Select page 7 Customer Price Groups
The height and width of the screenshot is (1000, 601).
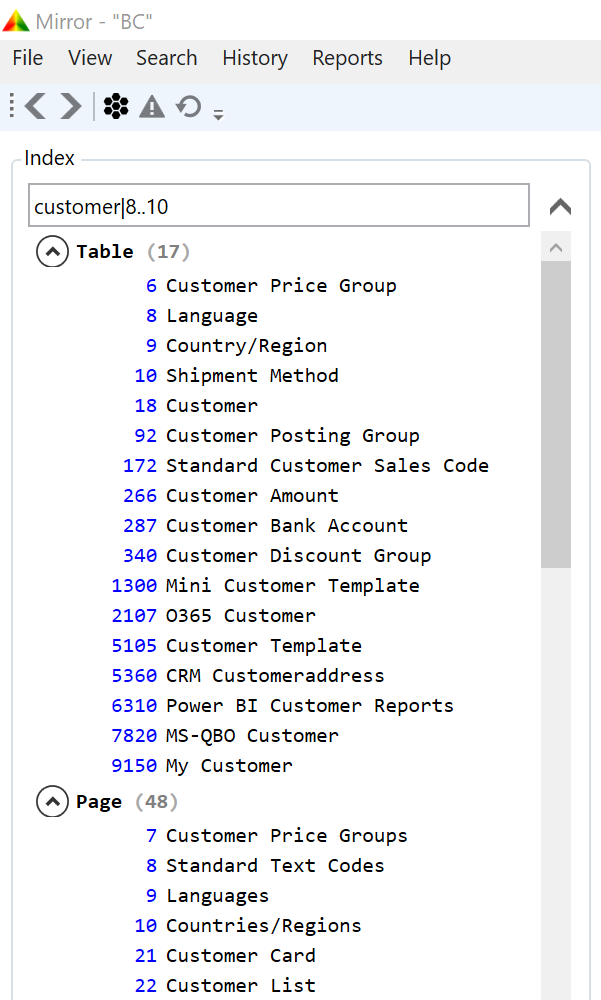click(276, 835)
